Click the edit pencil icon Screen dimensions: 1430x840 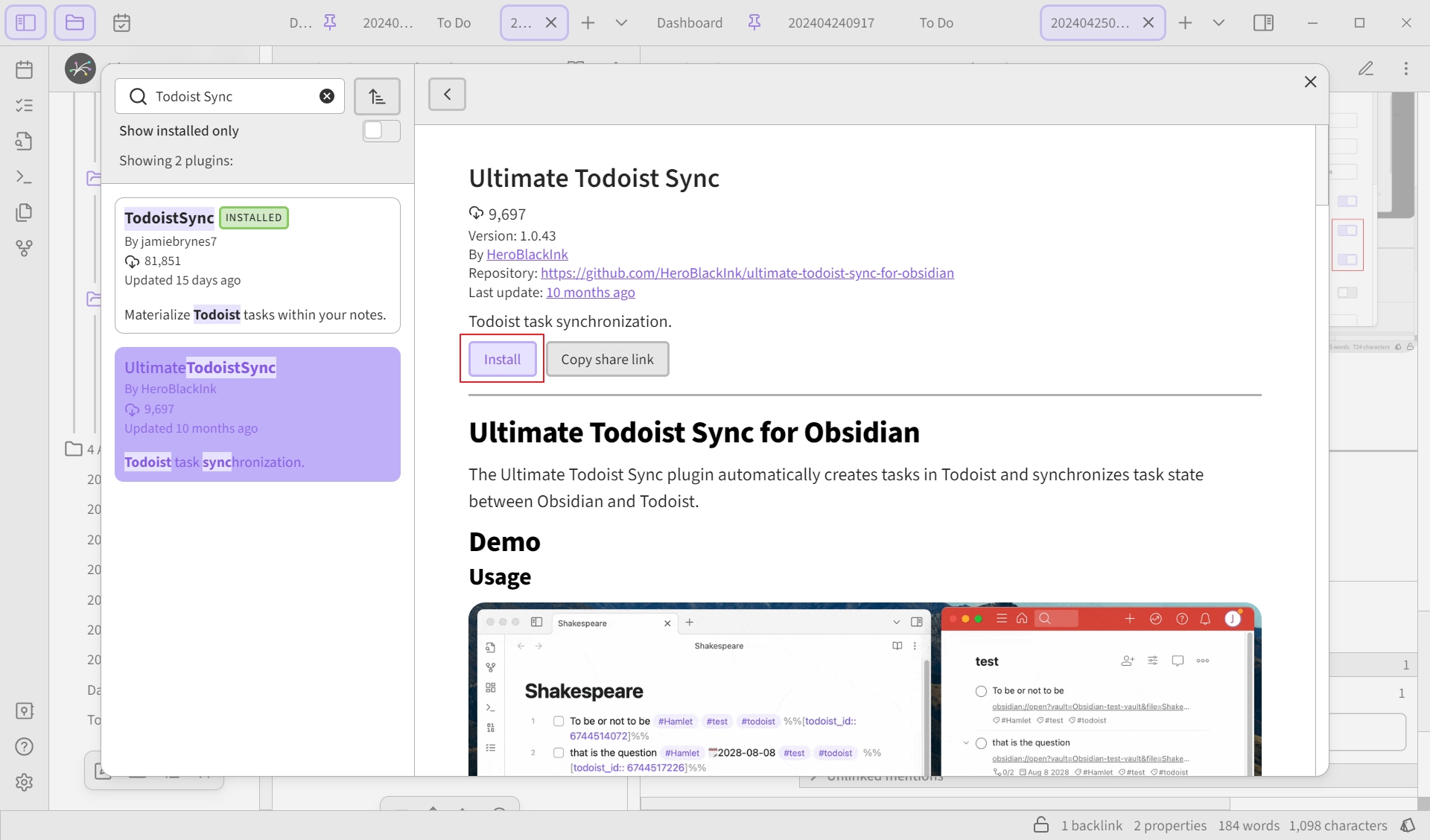(1365, 69)
